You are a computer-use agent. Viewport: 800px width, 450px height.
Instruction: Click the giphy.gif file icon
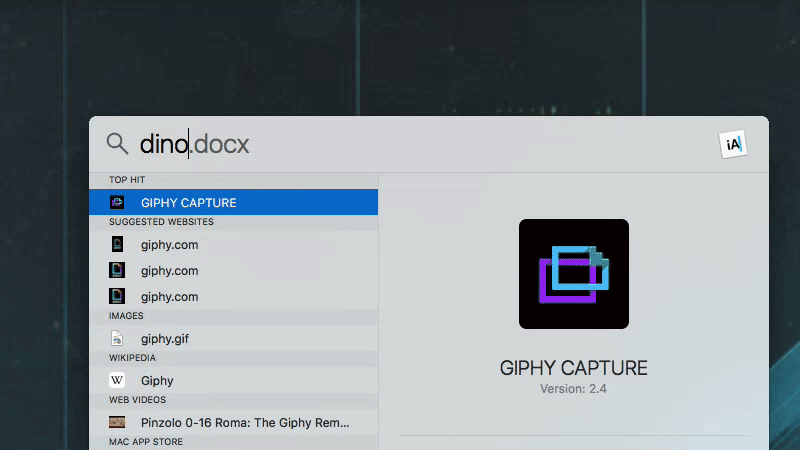pyautogui.click(x=117, y=338)
